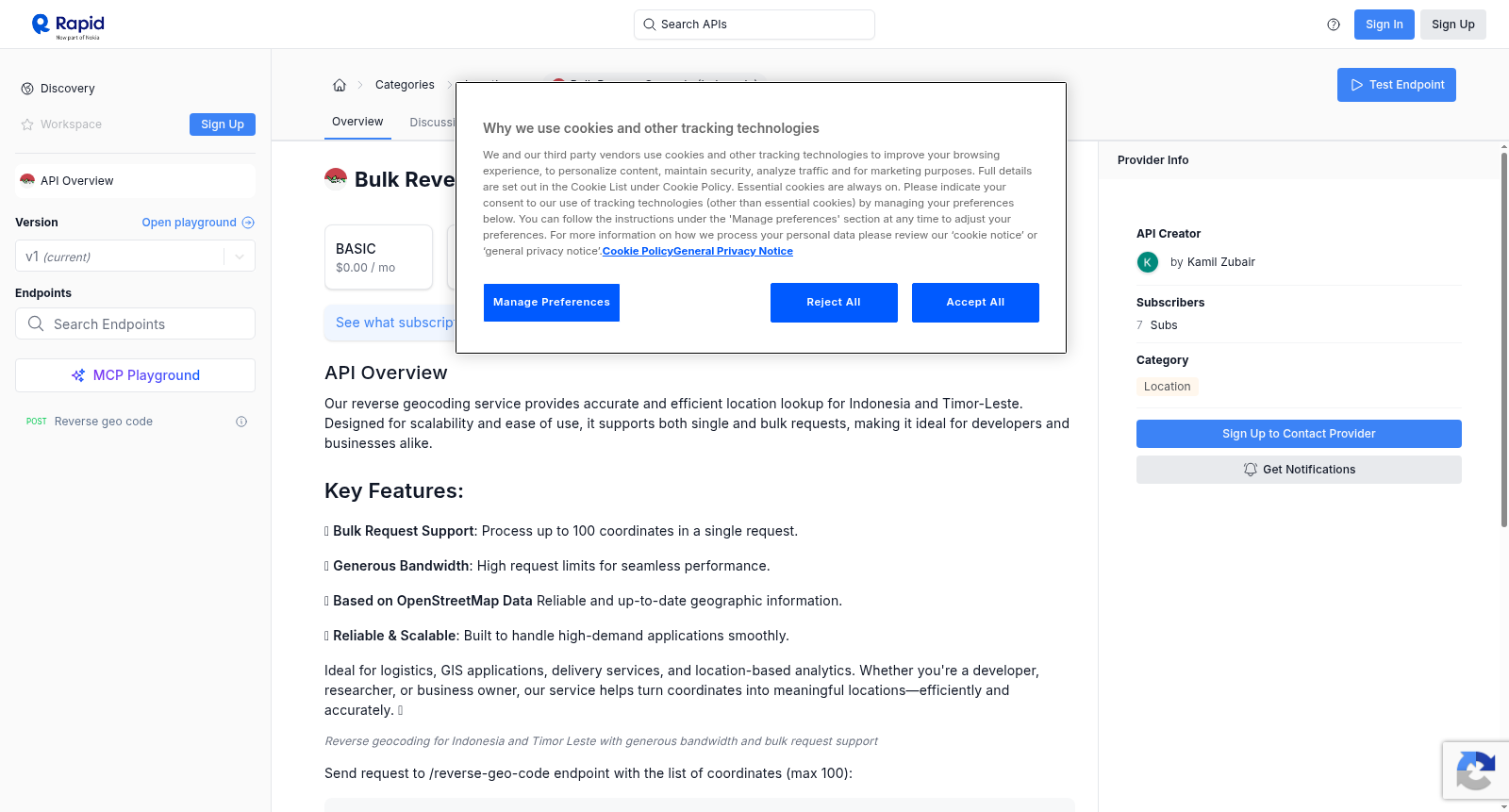The height and width of the screenshot is (812, 1509).
Task: Click Reject All cookies
Action: point(834,303)
